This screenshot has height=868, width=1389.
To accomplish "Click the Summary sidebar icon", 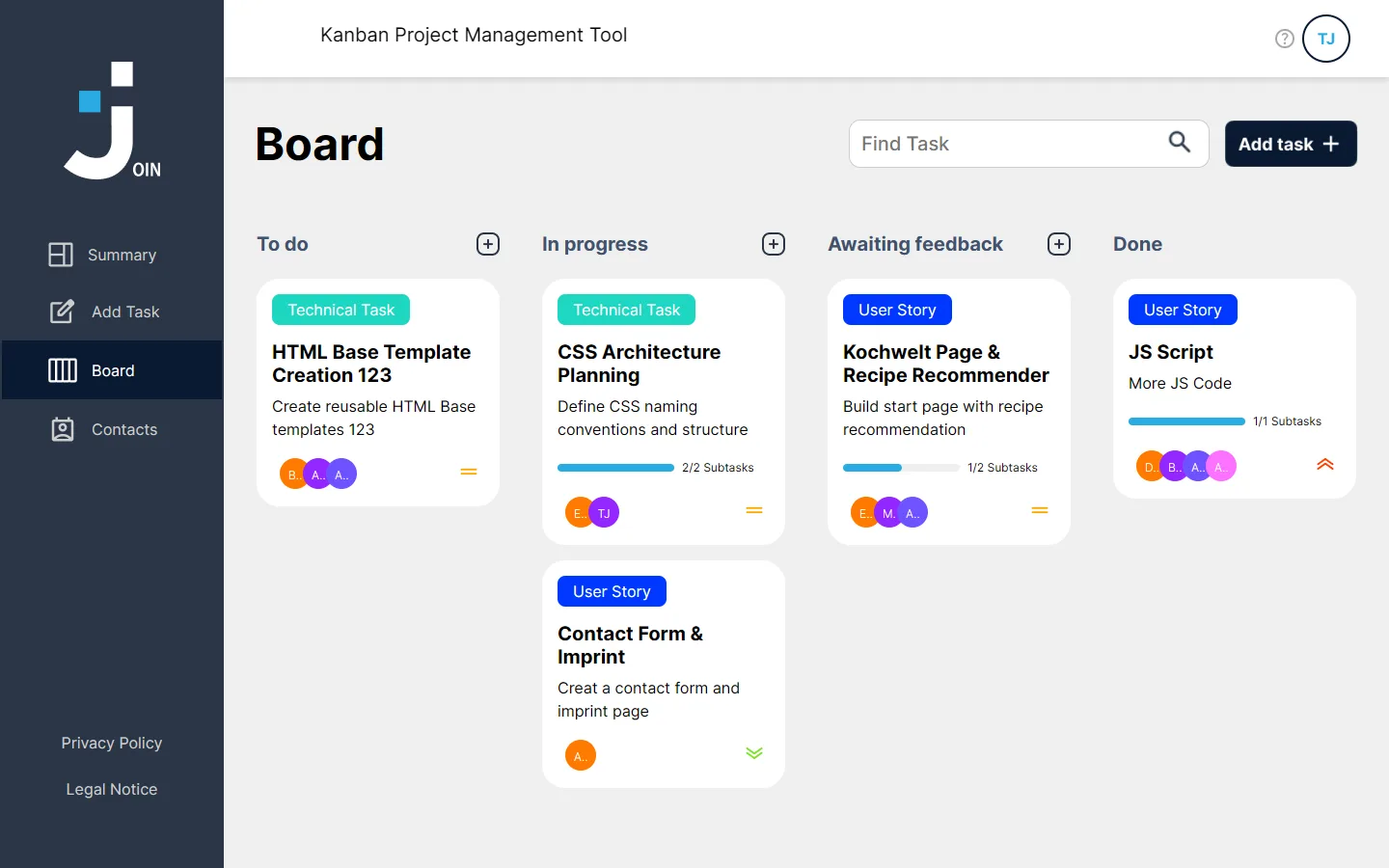I will [61, 255].
